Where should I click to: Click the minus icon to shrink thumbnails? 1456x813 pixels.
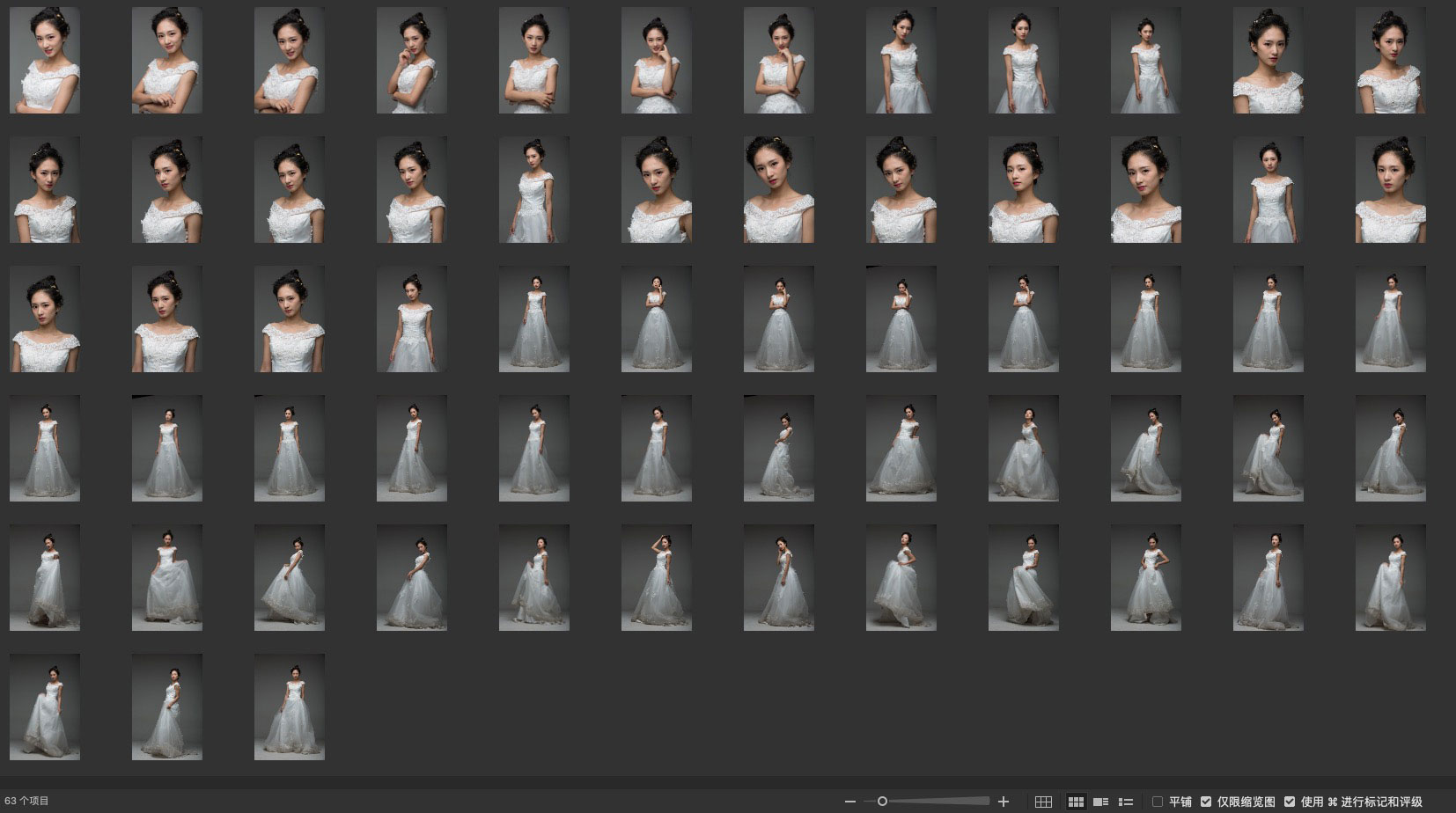click(849, 802)
